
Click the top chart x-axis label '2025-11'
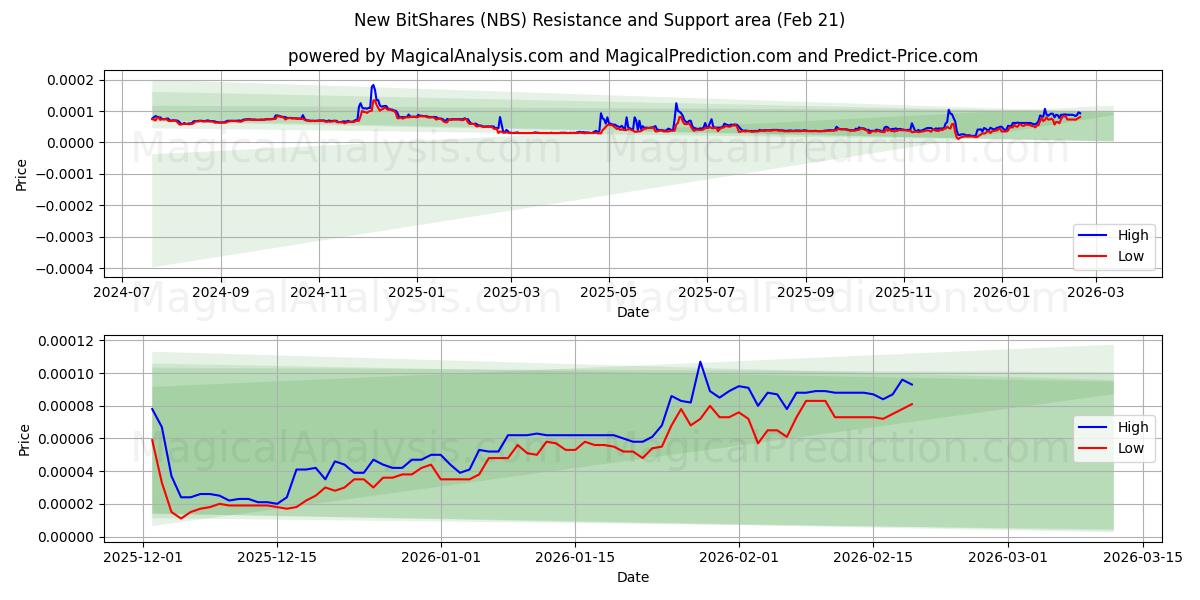click(904, 292)
